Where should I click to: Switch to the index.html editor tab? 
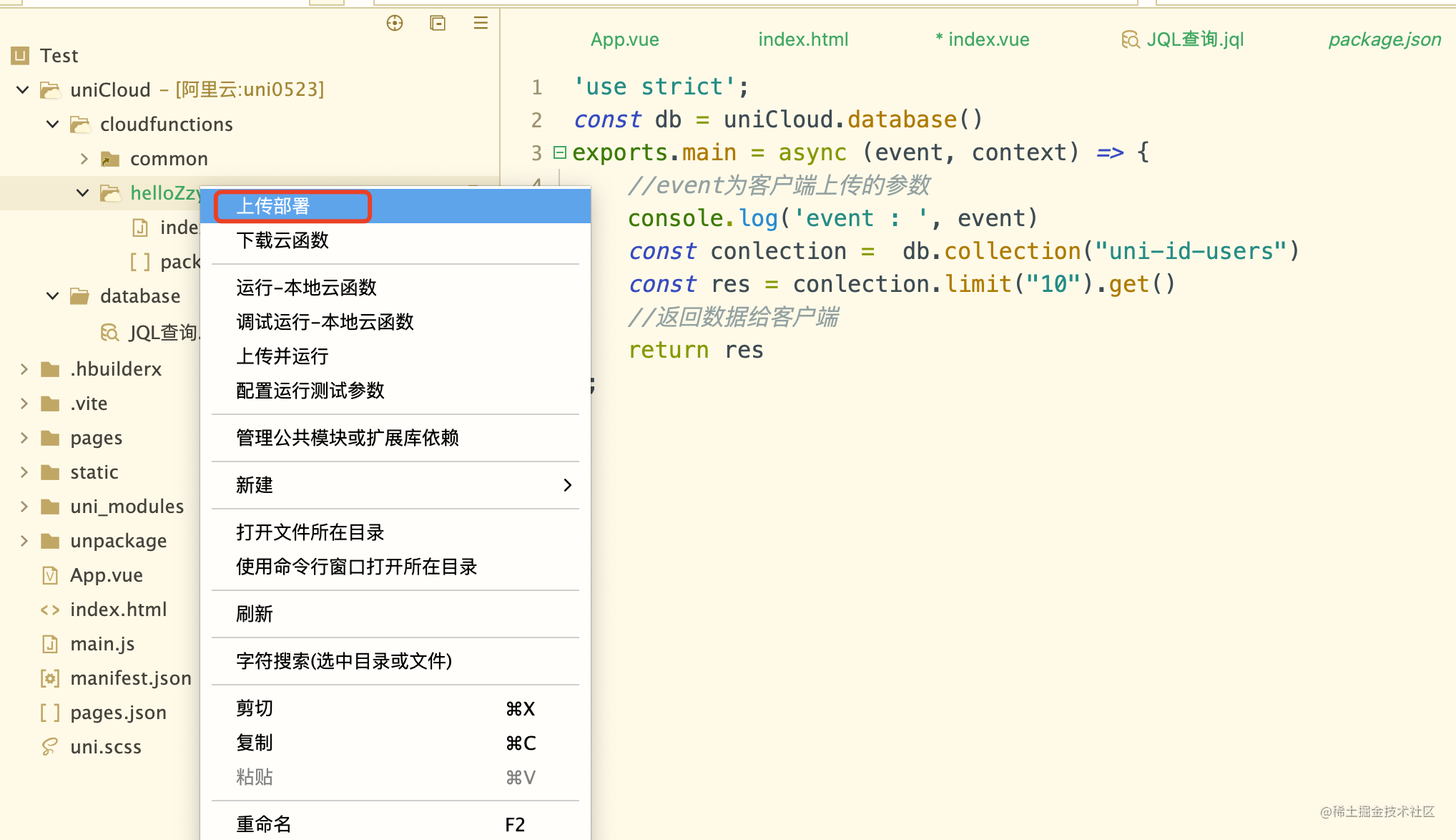click(803, 39)
